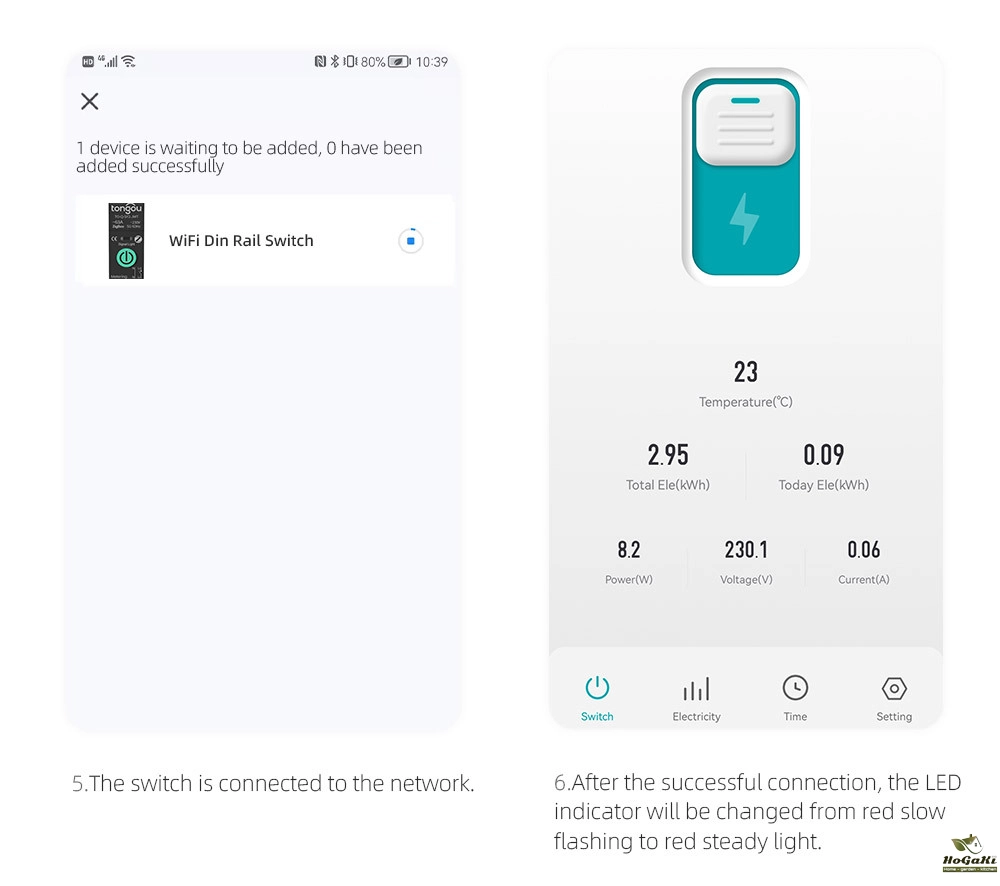The height and width of the screenshot is (886, 1000).
Task: Stop adding via the blue progress indicator
Action: click(411, 241)
